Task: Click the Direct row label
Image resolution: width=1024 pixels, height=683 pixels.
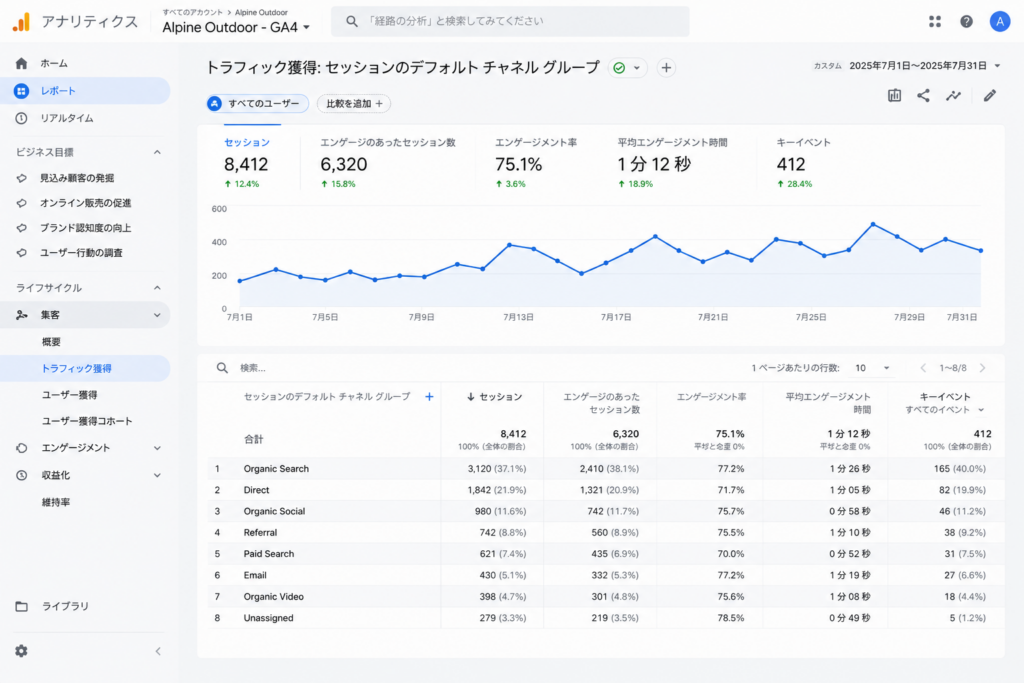Action: coord(256,490)
